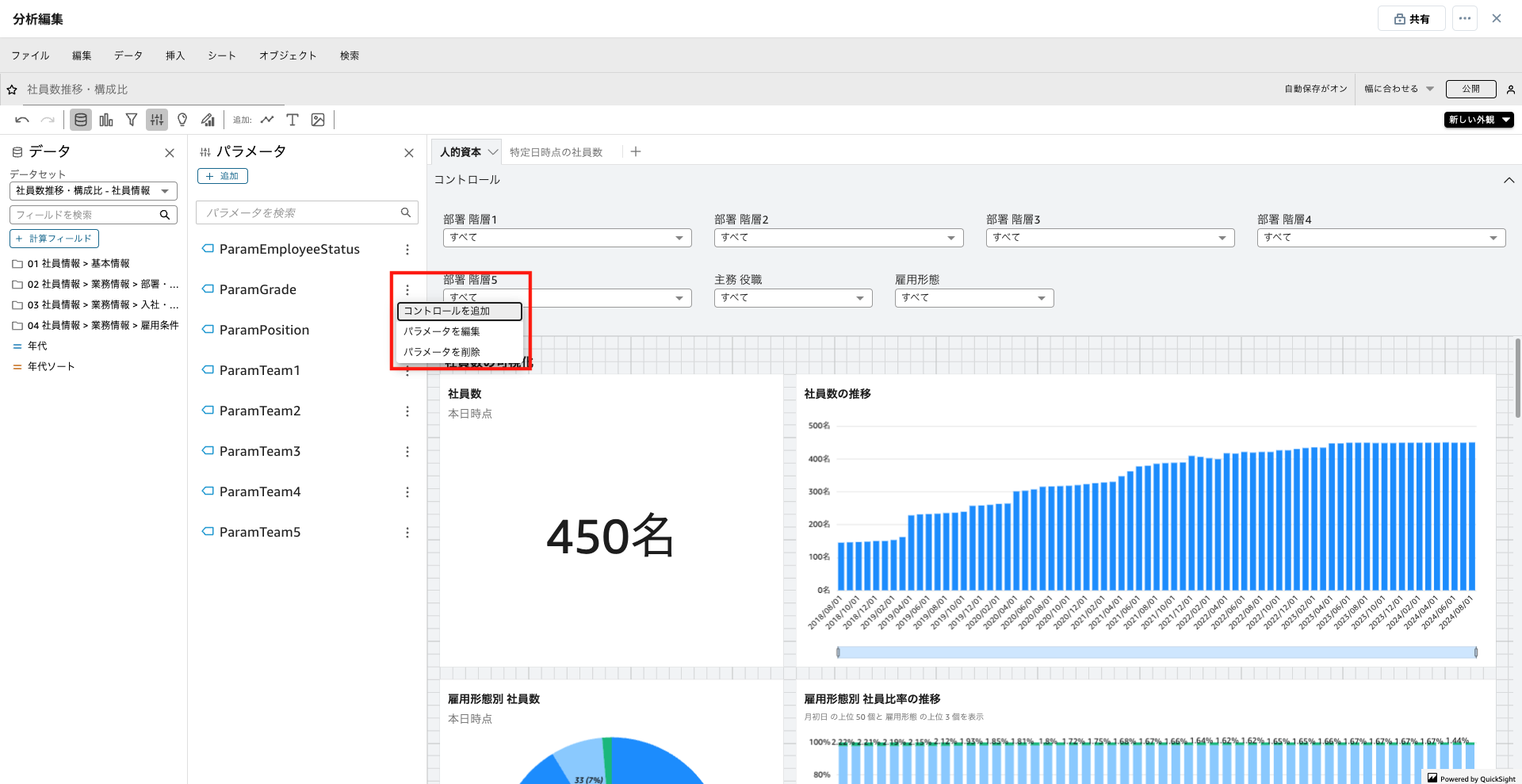Add a text box with the T icon
Screen dimensions: 1522x784
click(x=293, y=120)
